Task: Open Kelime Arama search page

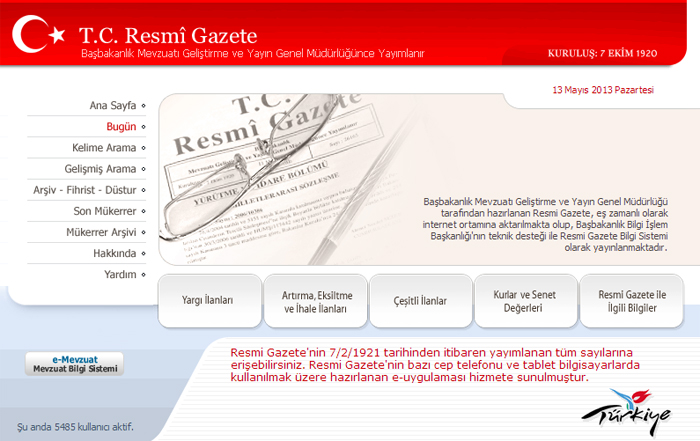Action: pos(104,148)
